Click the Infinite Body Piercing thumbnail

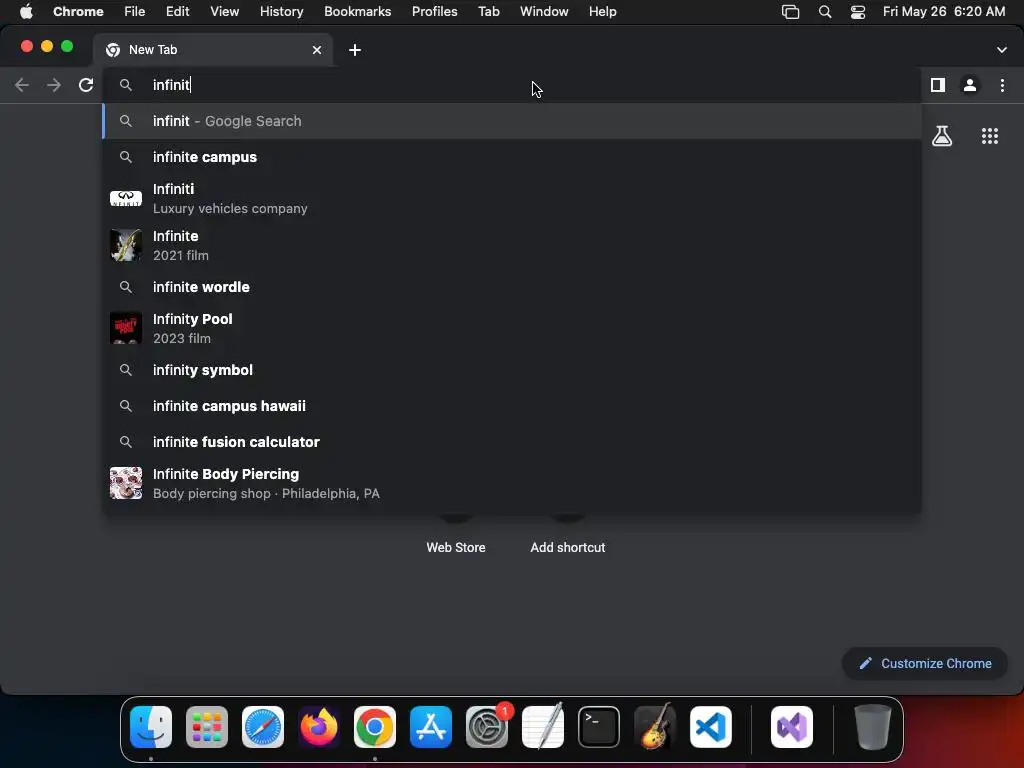click(126, 483)
